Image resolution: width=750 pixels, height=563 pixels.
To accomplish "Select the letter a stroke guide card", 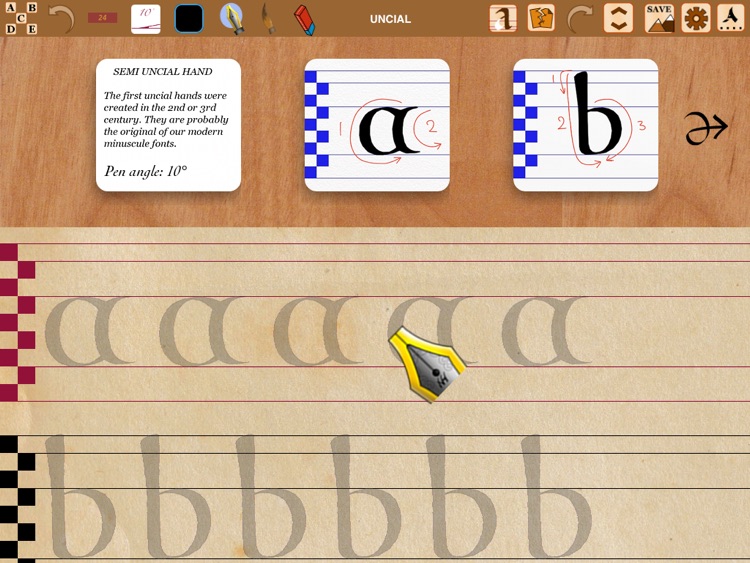I will (377, 125).
